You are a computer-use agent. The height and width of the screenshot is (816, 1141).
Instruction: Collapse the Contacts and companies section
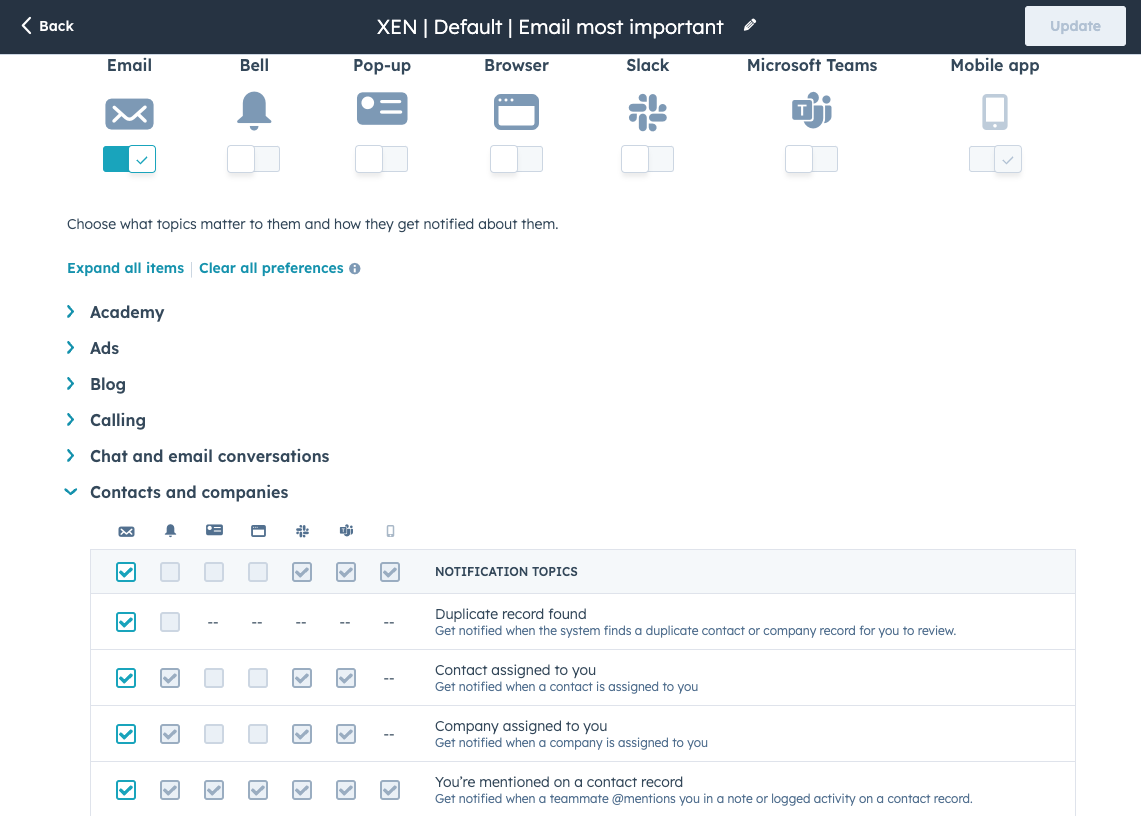coord(71,492)
